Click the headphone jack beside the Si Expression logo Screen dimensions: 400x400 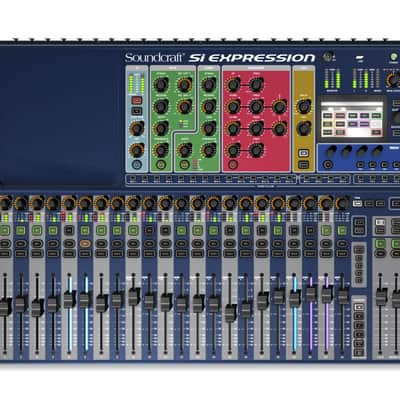pyautogui.click(x=329, y=55)
